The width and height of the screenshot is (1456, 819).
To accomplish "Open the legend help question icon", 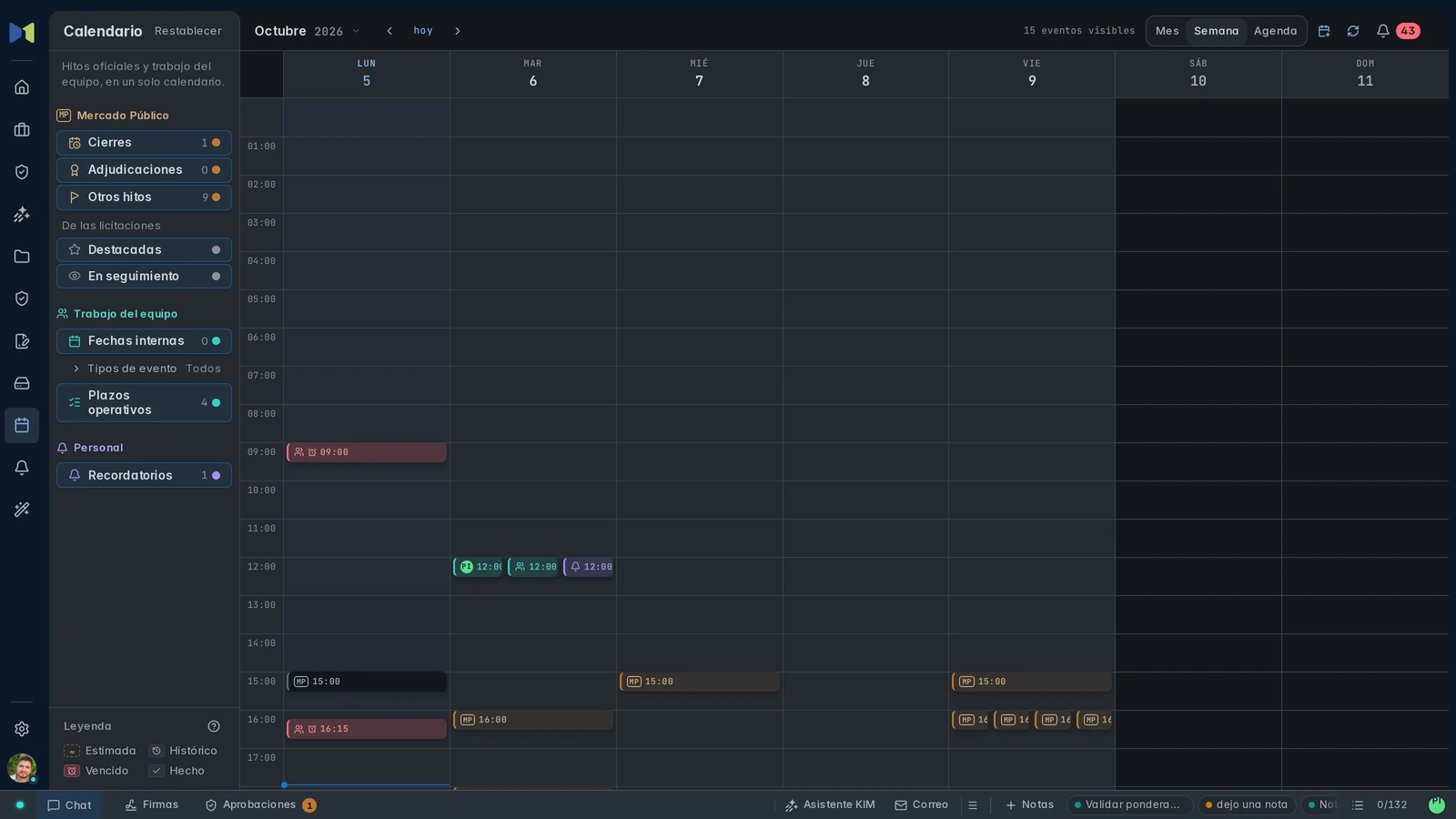I will 214,726.
